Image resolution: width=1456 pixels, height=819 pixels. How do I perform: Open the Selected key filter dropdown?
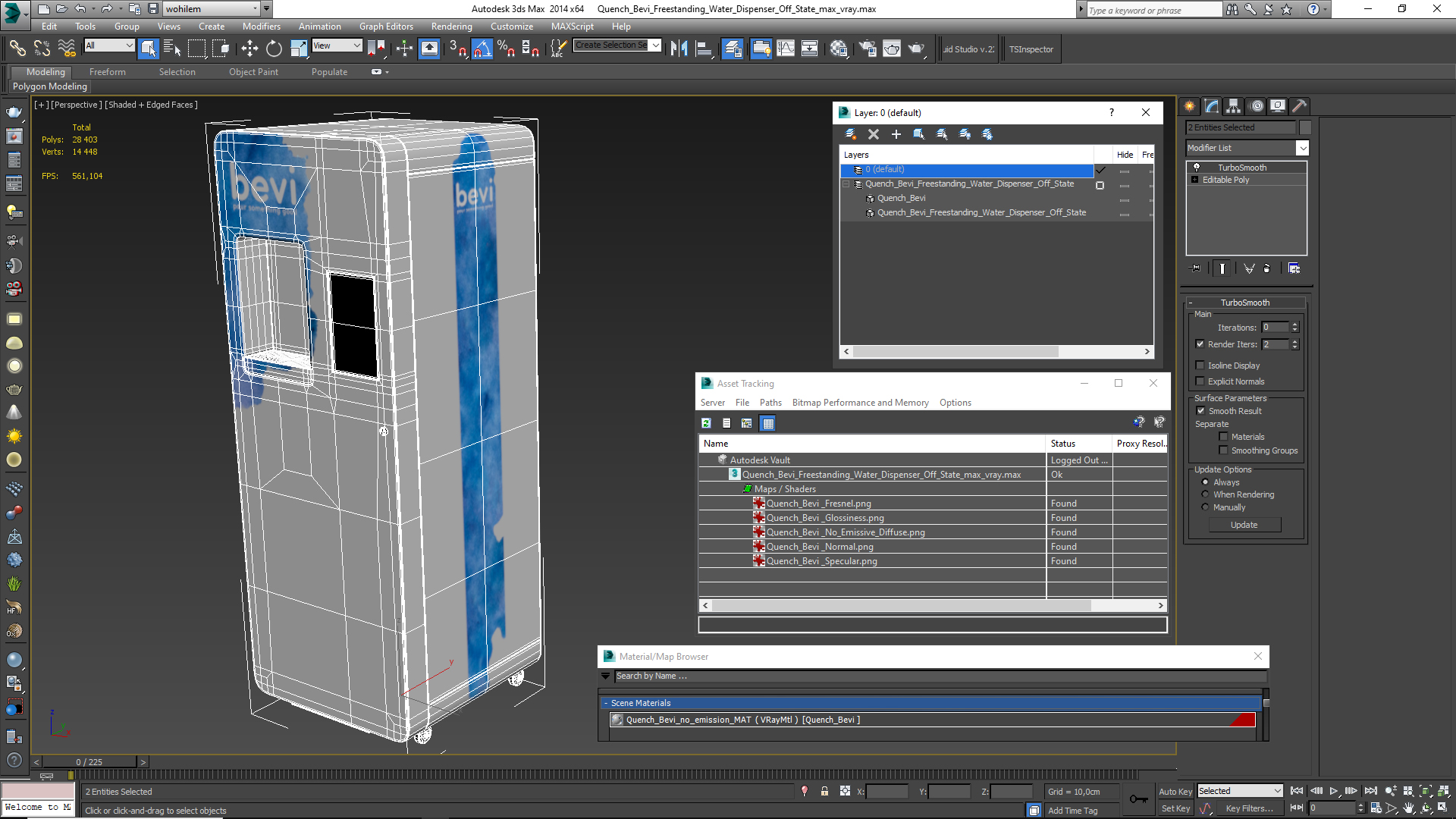click(x=1240, y=791)
